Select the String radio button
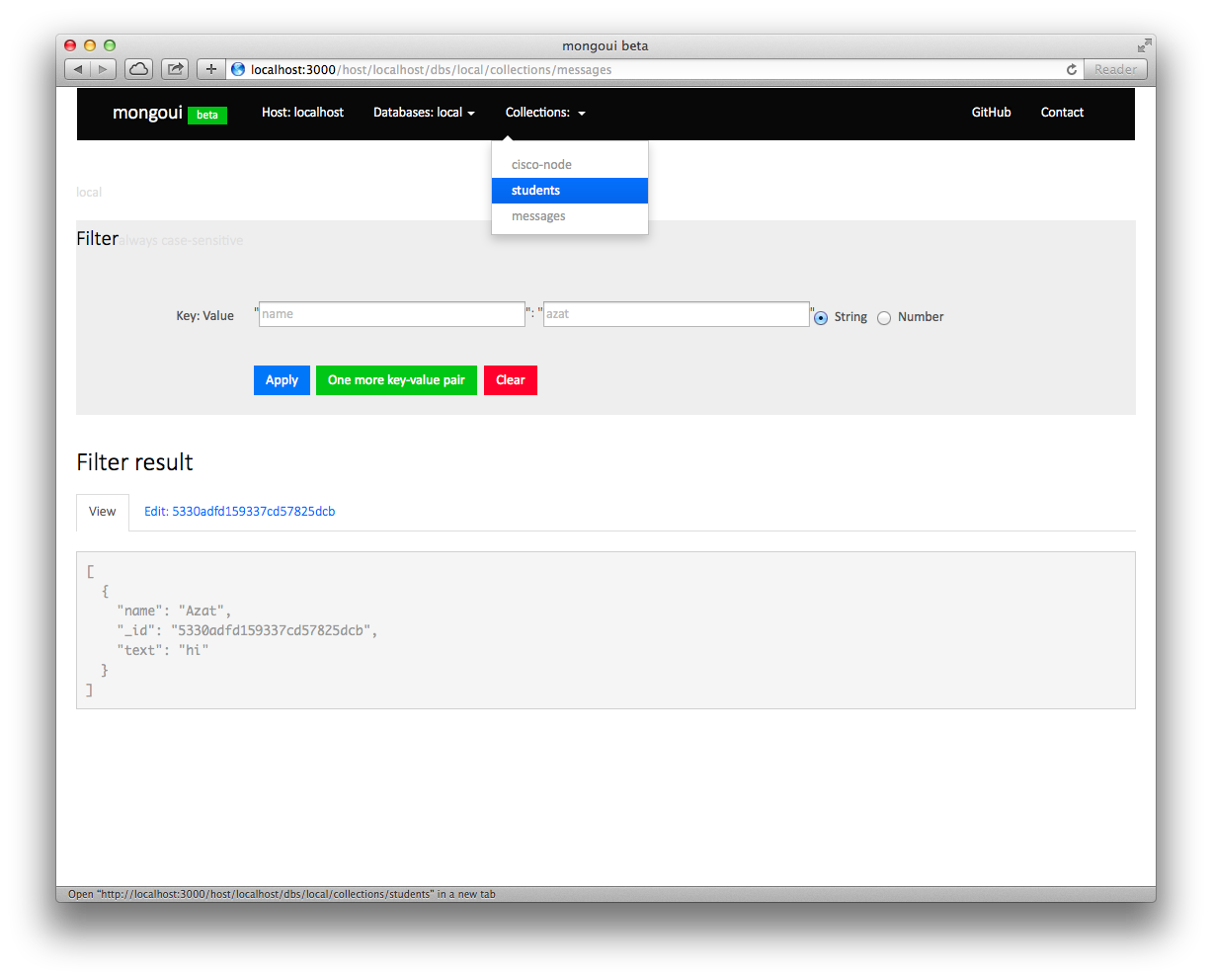 pyautogui.click(x=821, y=318)
